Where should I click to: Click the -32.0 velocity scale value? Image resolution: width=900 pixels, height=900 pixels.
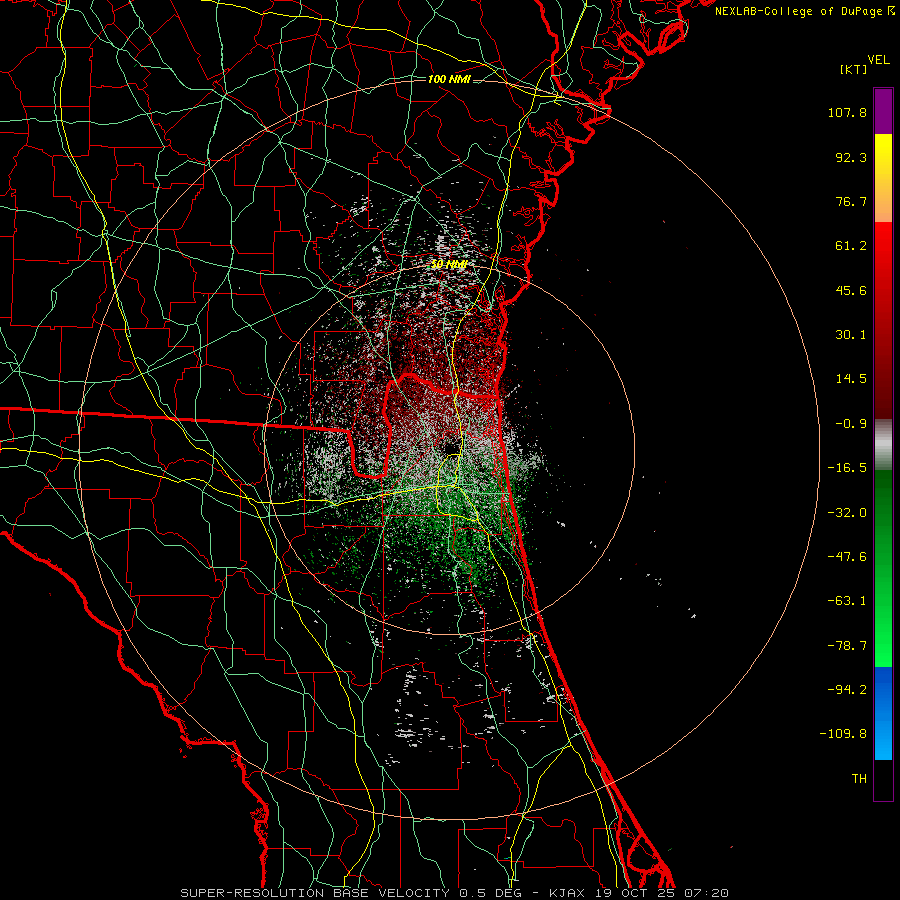click(847, 513)
